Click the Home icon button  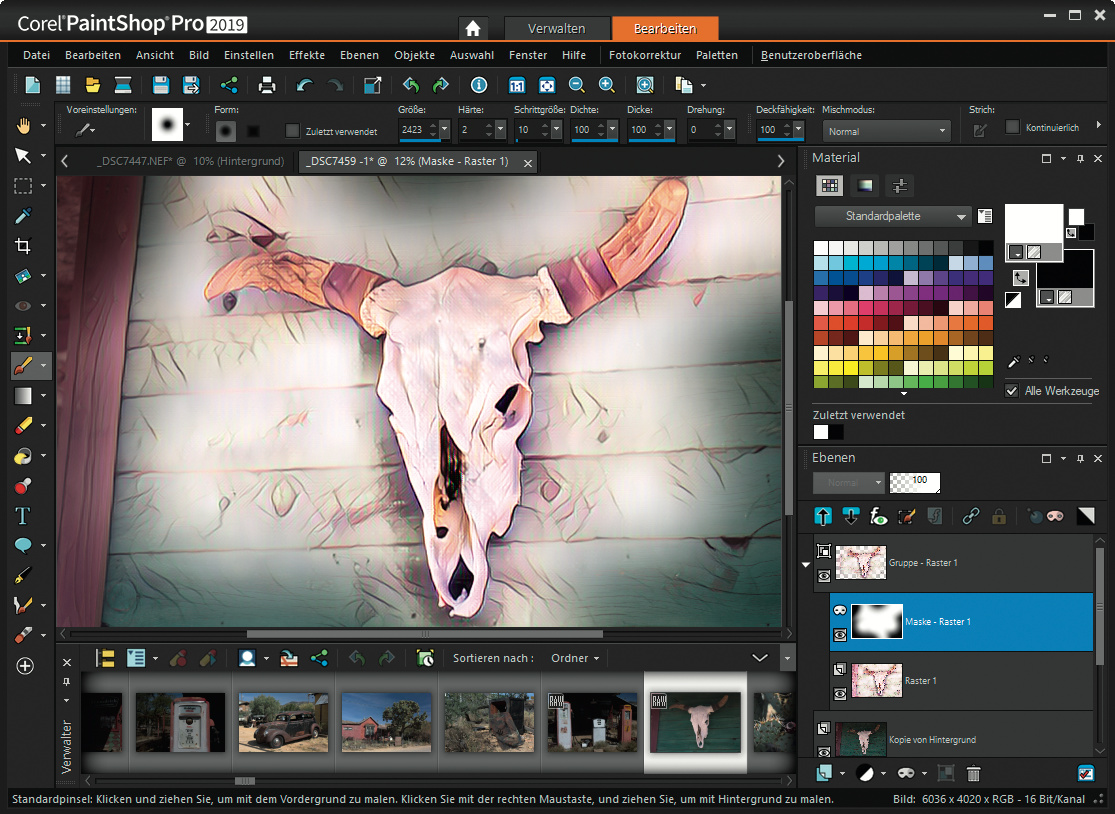tap(473, 28)
